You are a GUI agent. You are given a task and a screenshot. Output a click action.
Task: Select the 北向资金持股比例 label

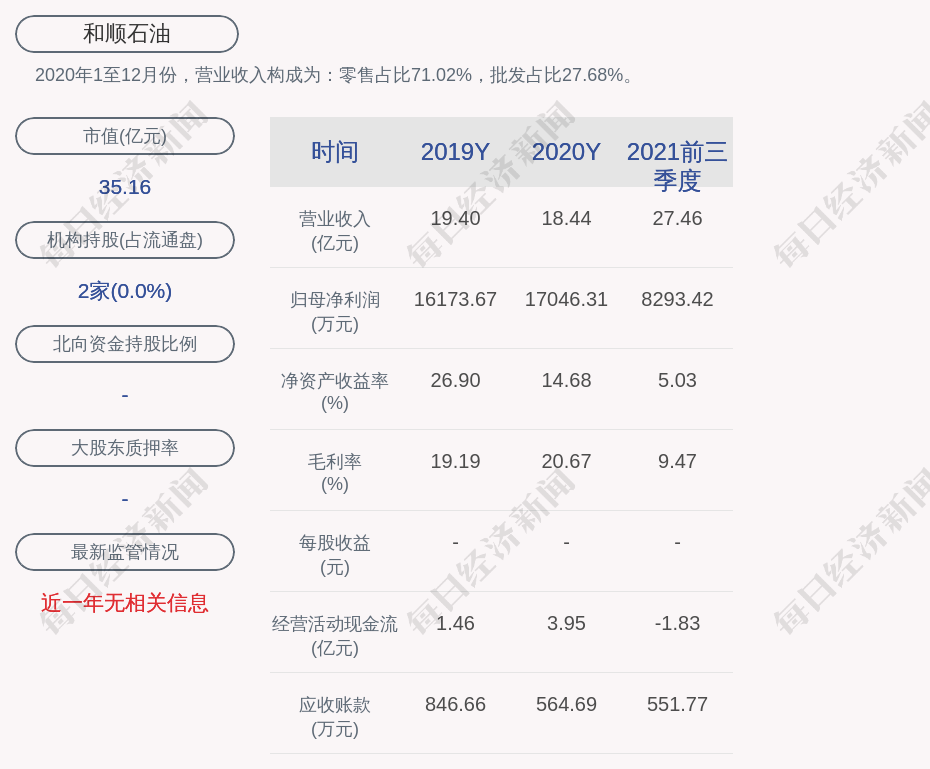pos(125,344)
